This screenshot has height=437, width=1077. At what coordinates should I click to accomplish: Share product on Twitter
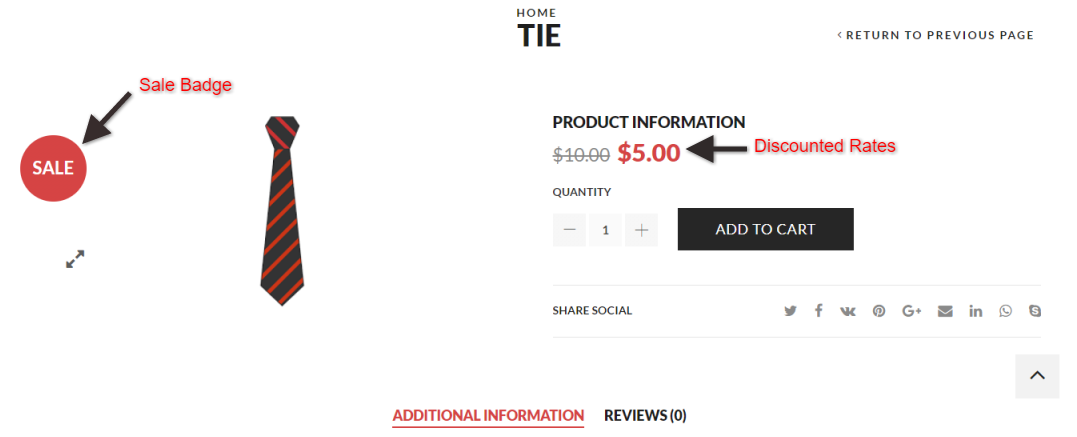(x=790, y=311)
